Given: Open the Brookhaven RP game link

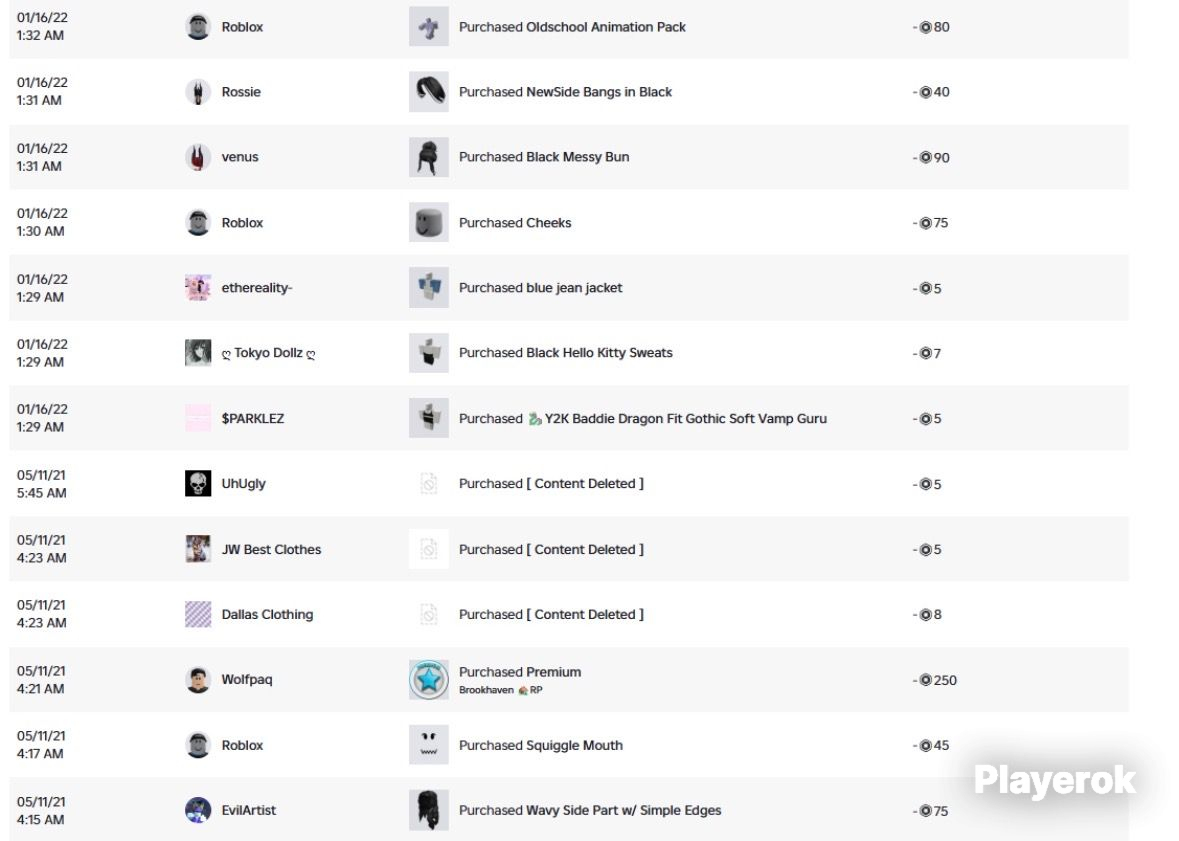Looking at the screenshot, I should click(501, 690).
